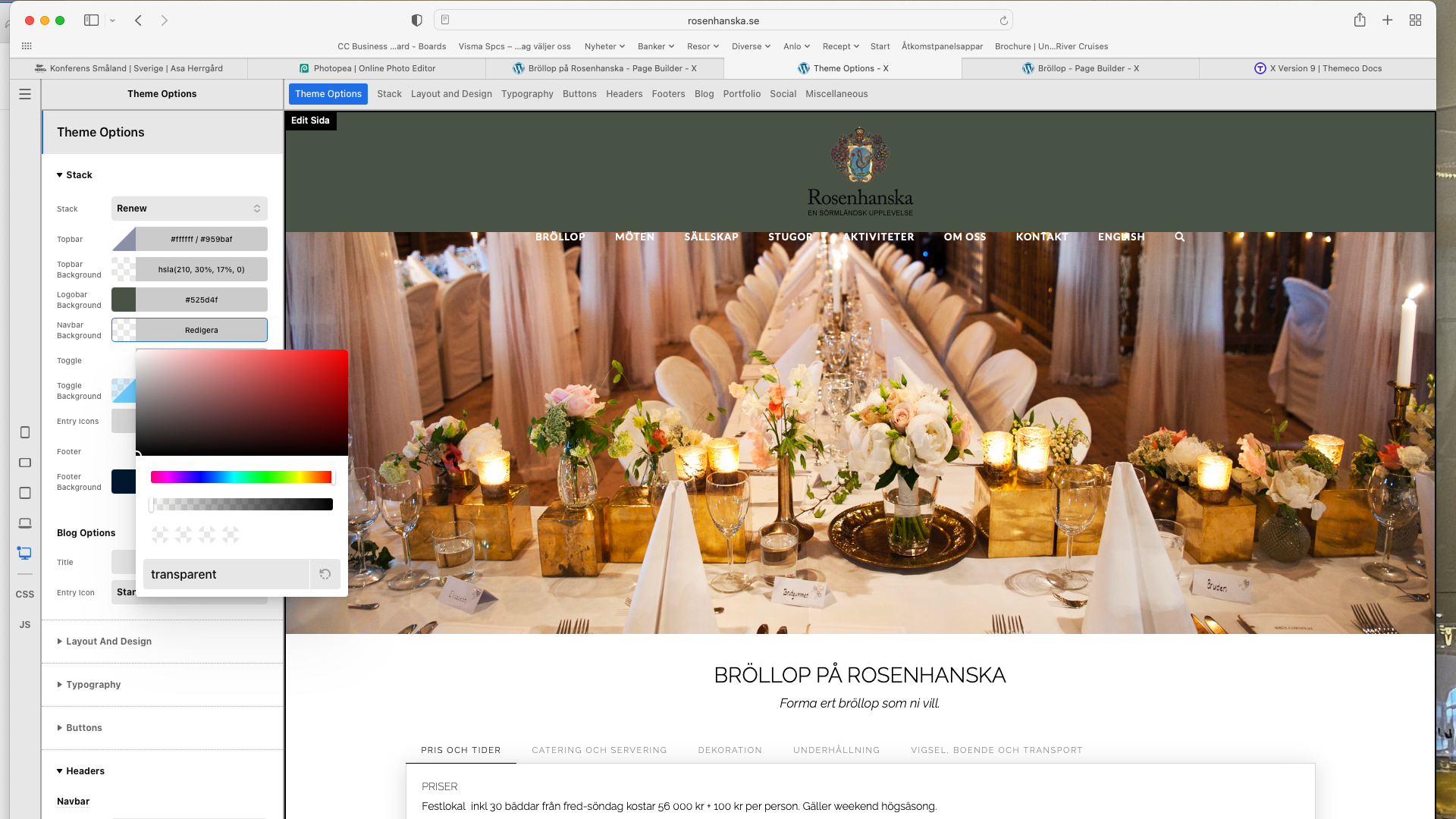Click the Edit Sida button
The image size is (1456, 819).
pyautogui.click(x=310, y=121)
